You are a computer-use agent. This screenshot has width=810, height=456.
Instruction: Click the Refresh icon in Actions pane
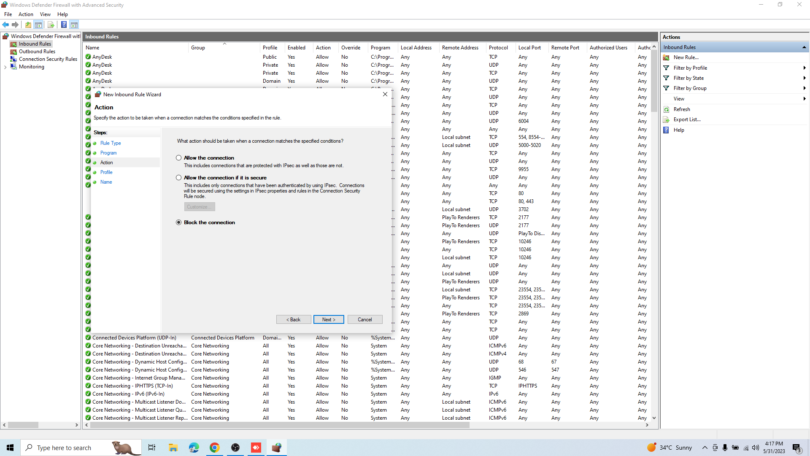point(666,109)
